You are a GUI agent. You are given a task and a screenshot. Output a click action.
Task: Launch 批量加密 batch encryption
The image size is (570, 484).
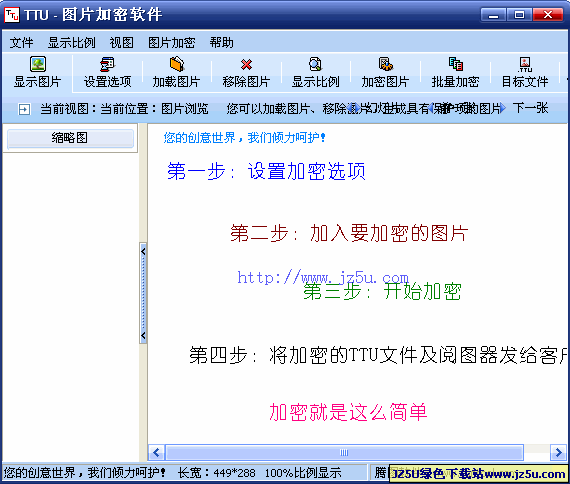tap(455, 72)
